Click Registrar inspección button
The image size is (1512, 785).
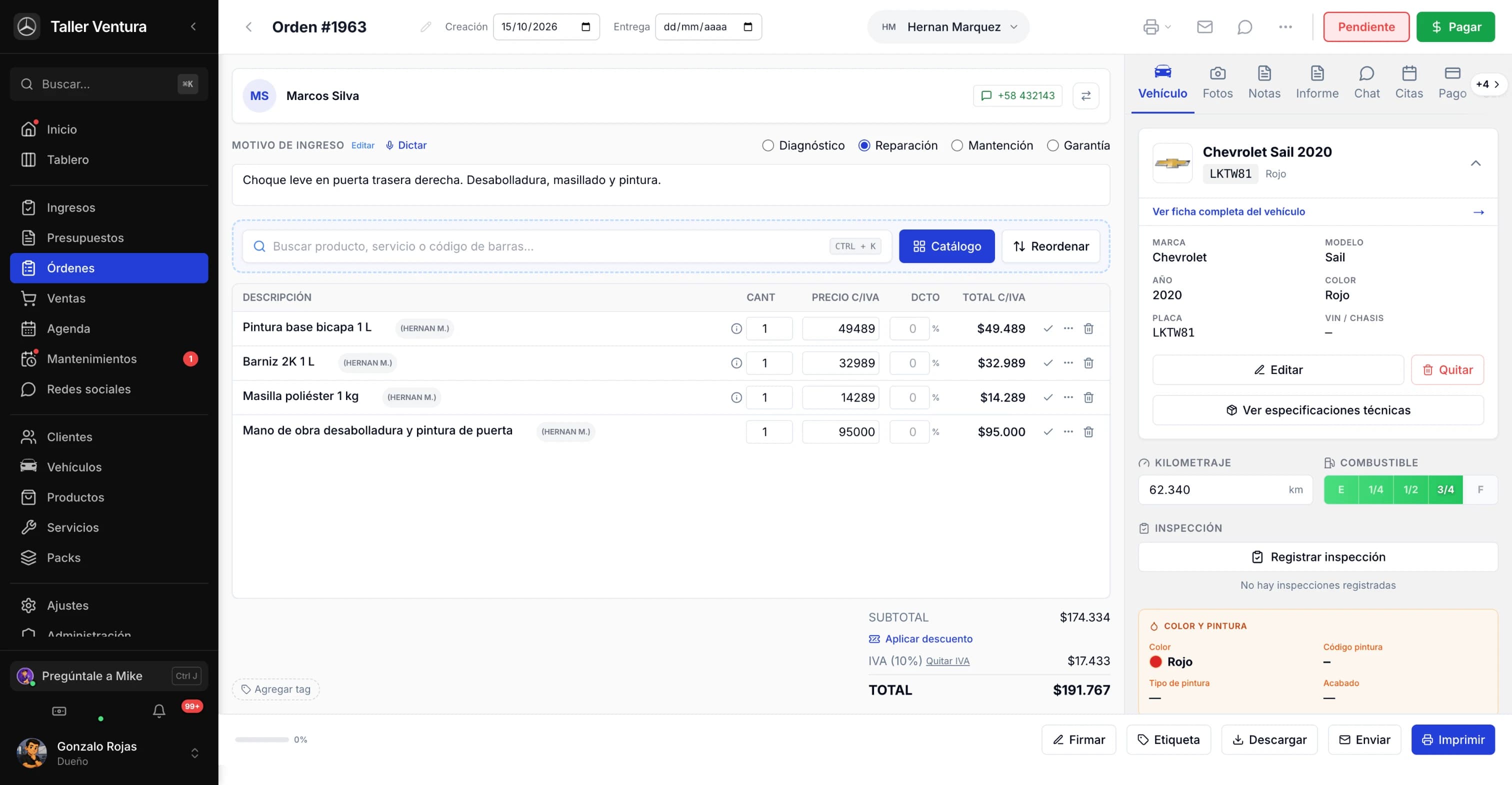(1317, 557)
